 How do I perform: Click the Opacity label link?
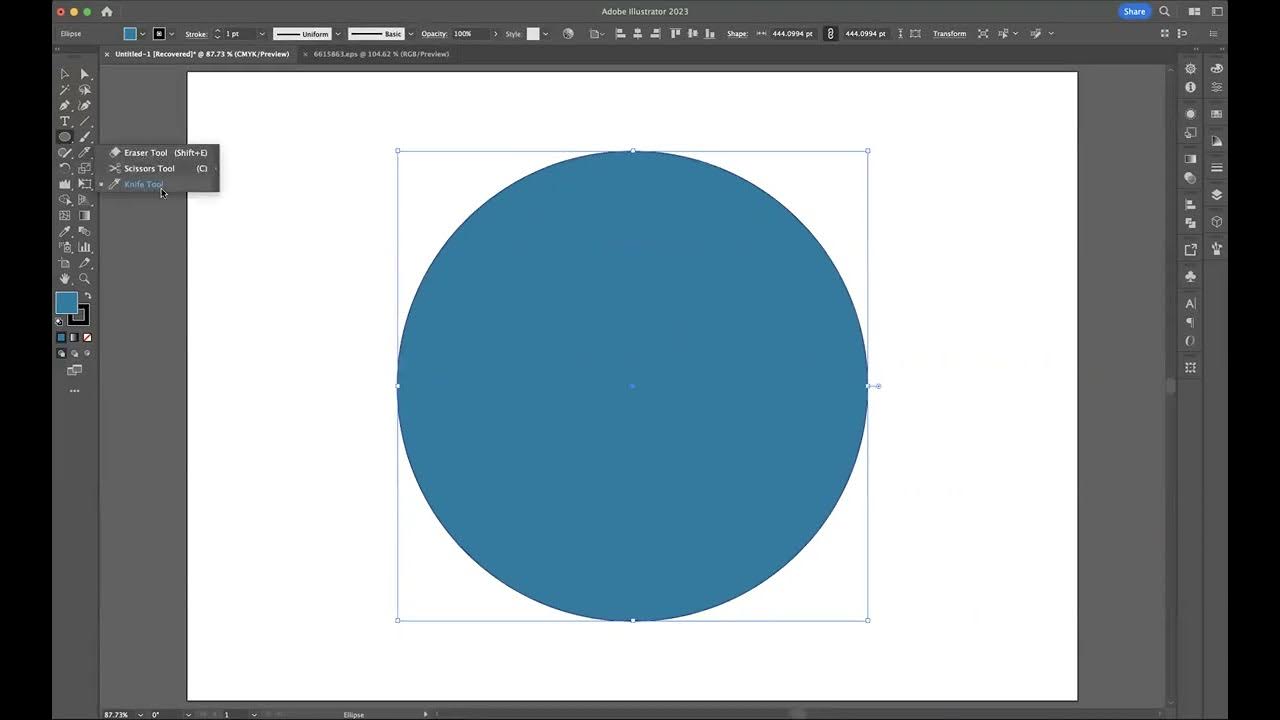pyautogui.click(x=434, y=34)
